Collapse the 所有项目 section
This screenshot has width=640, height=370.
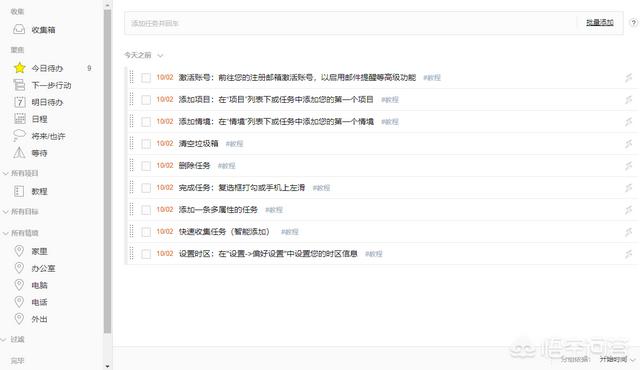click(5, 173)
